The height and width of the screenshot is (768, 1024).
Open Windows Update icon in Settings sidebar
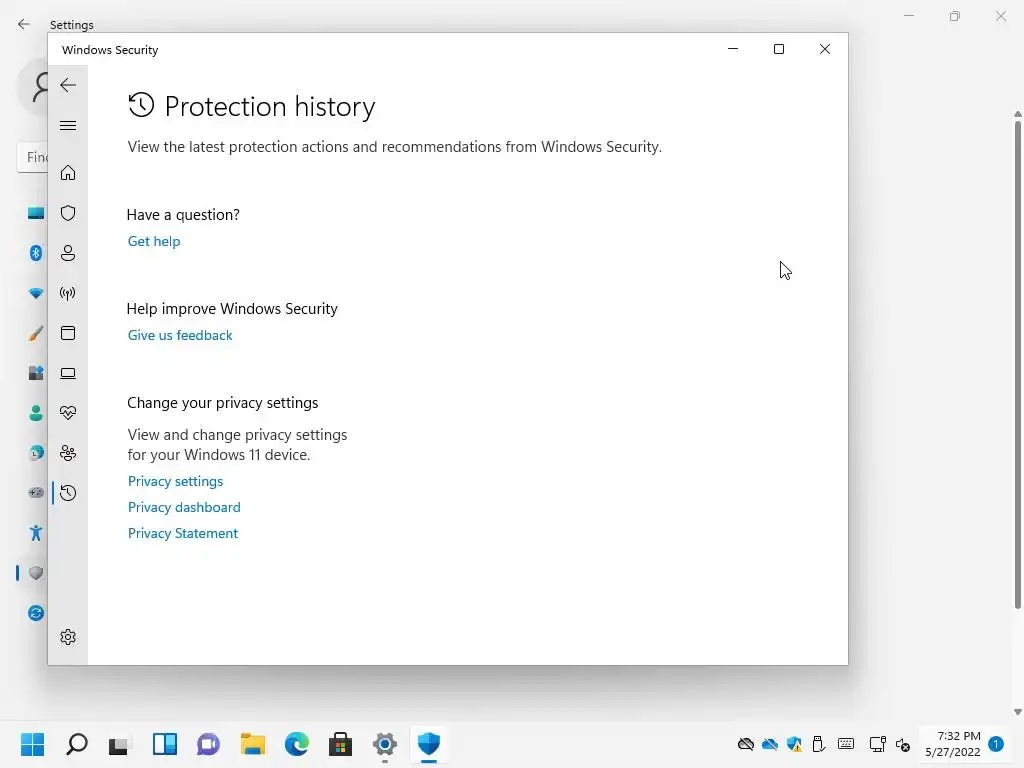click(x=36, y=613)
